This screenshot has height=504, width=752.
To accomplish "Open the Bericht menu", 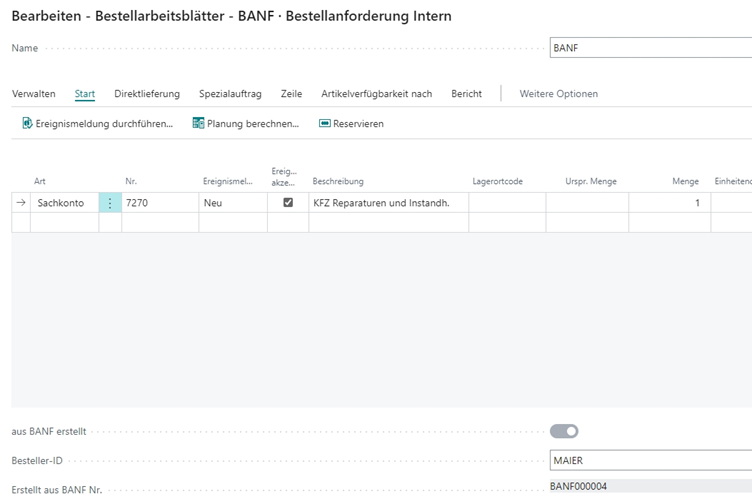I will (x=466, y=94).
